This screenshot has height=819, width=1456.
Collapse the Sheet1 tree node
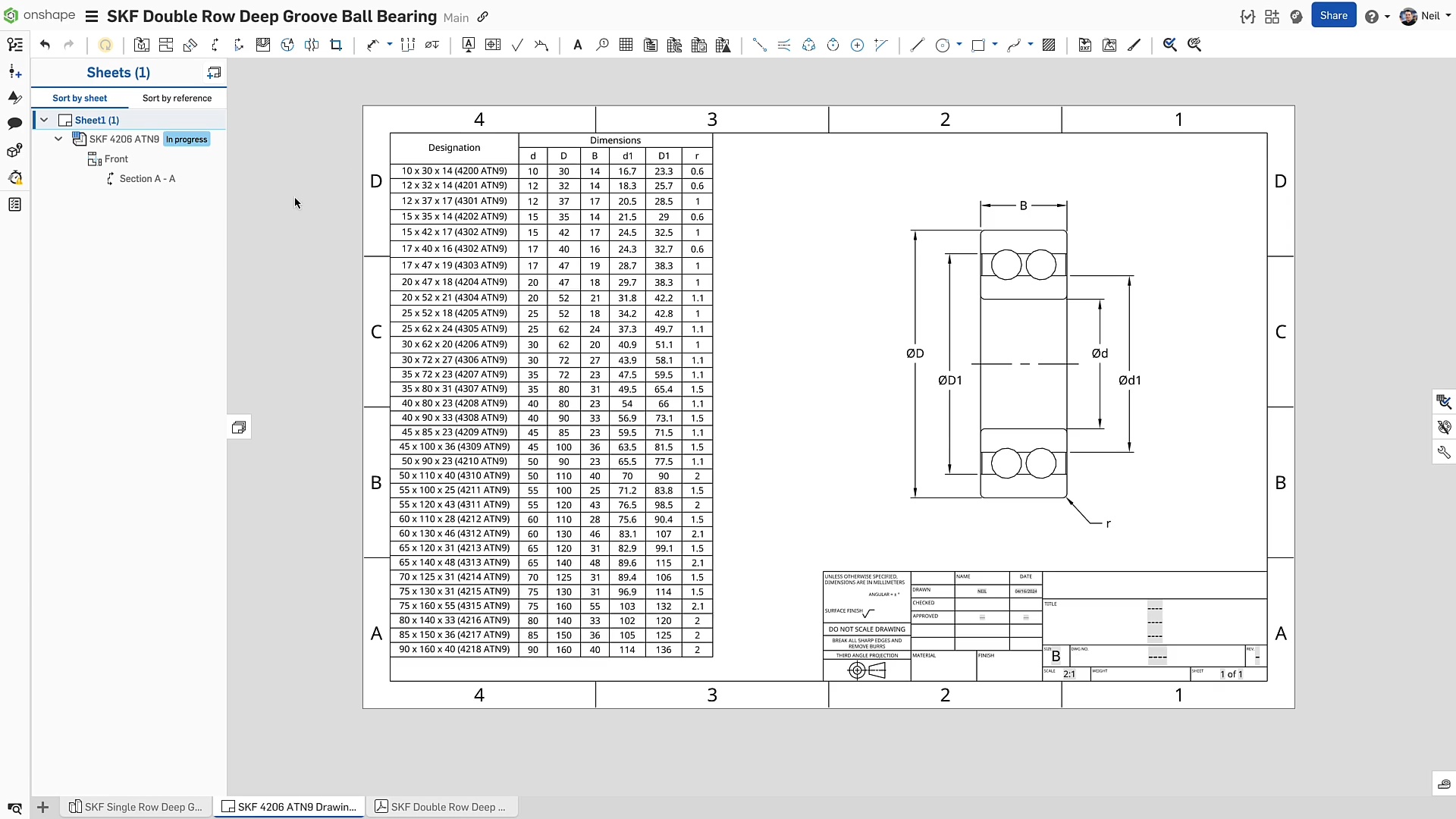(44, 120)
